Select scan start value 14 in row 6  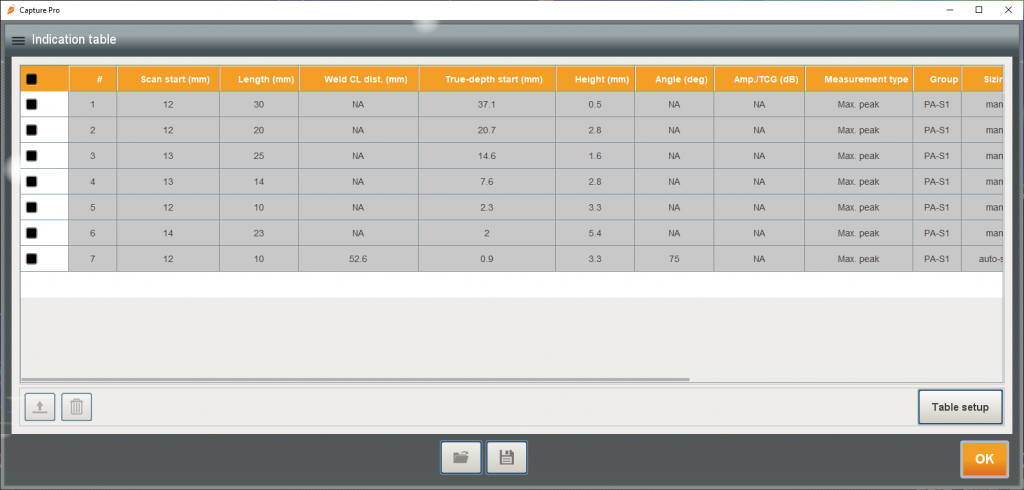[x=168, y=233]
